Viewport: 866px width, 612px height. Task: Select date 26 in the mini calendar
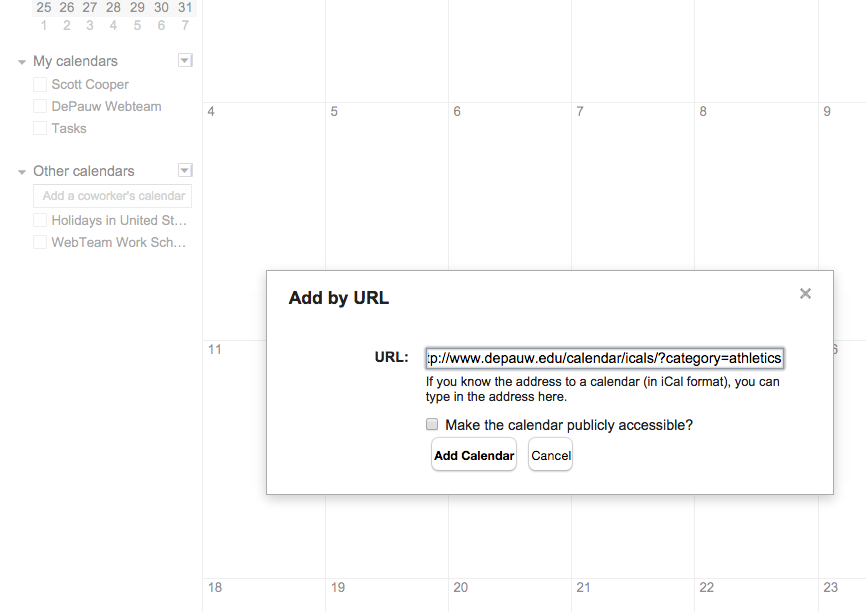pos(67,8)
